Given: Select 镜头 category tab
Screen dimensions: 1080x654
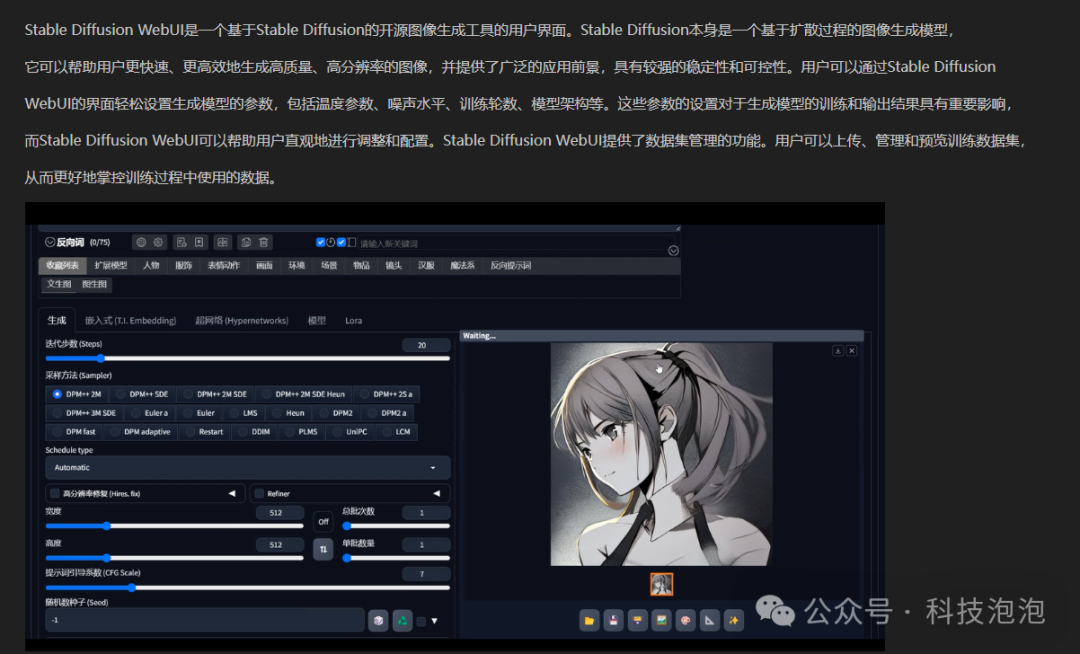Looking at the screenshot, I should 393,265.
